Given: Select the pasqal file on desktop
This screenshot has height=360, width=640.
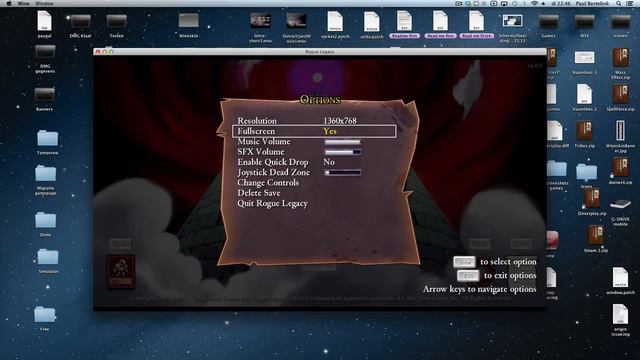Looking at the screenshot, I should [44, 21].
